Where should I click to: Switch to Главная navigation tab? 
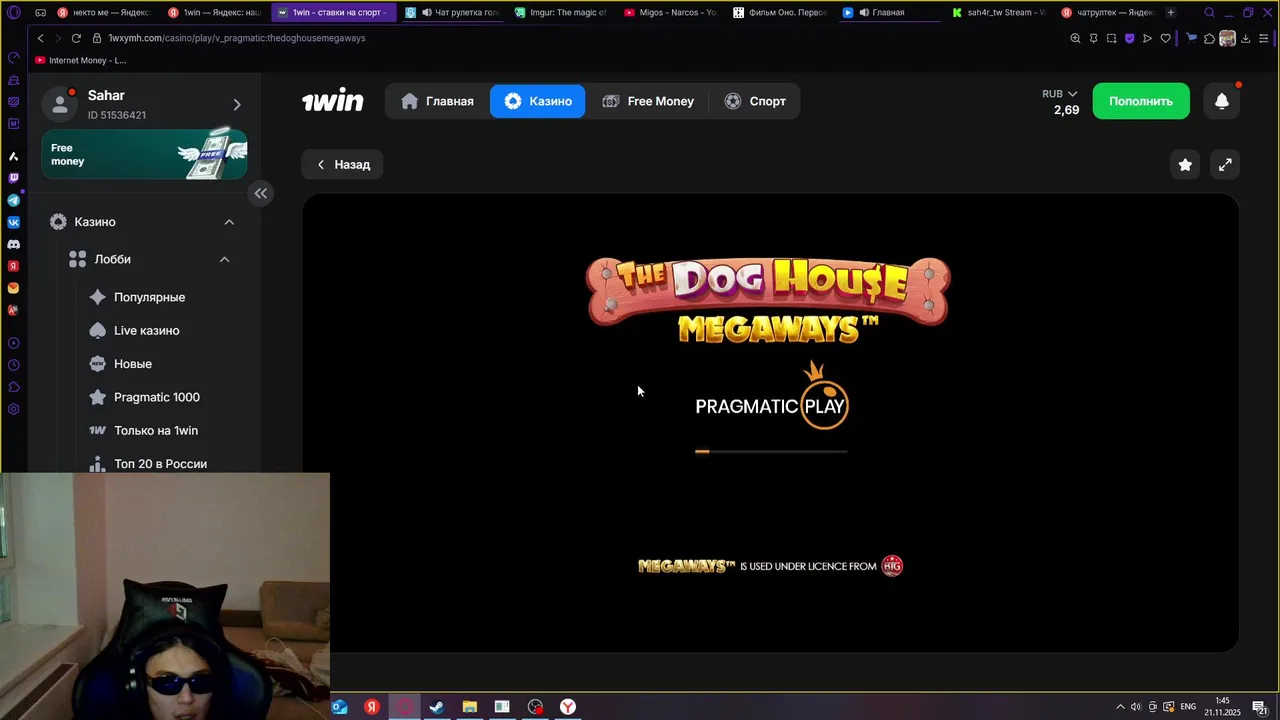(437, 101)
